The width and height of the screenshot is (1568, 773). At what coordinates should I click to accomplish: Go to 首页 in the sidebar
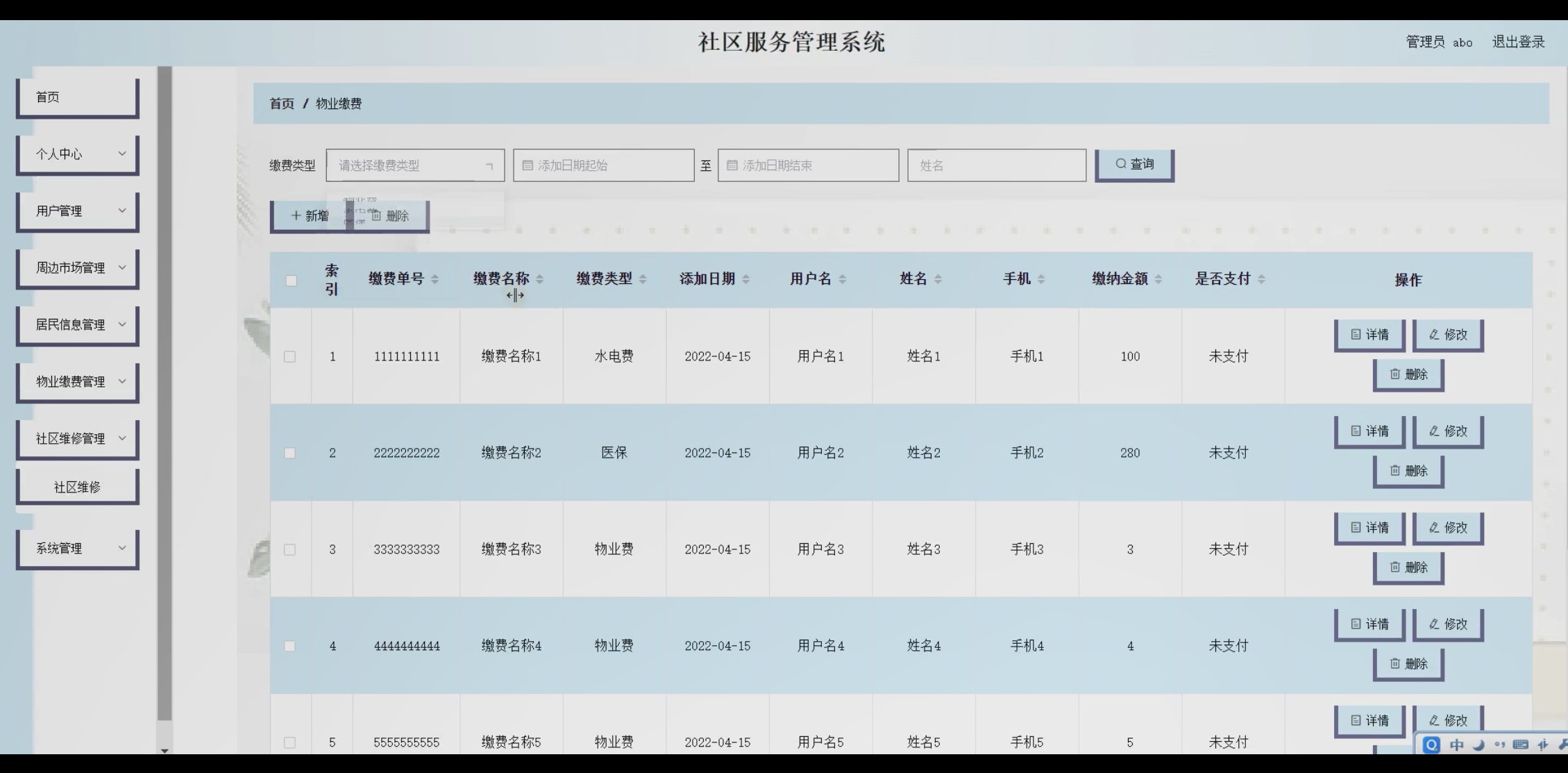click(78, 97)
